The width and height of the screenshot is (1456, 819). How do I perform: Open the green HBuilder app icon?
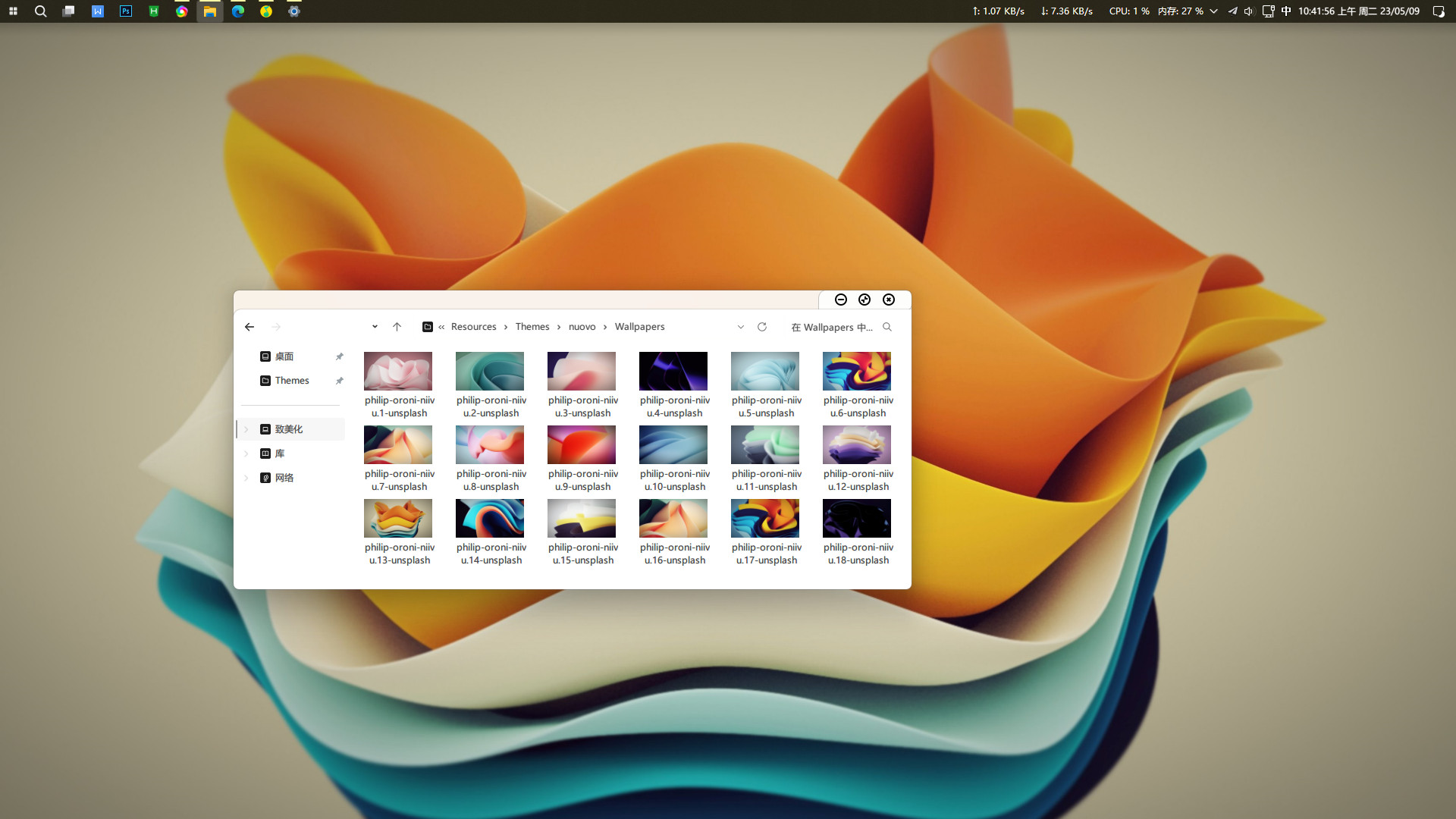tap(154, 11)
